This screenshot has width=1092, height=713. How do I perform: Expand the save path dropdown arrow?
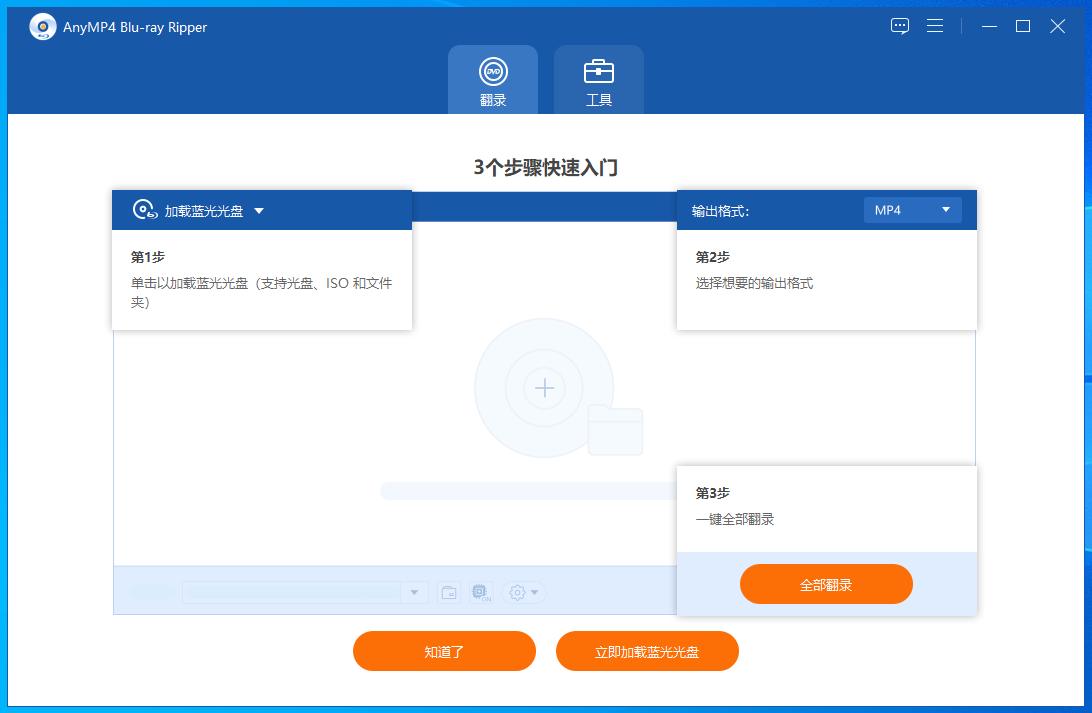click(415, 592)
